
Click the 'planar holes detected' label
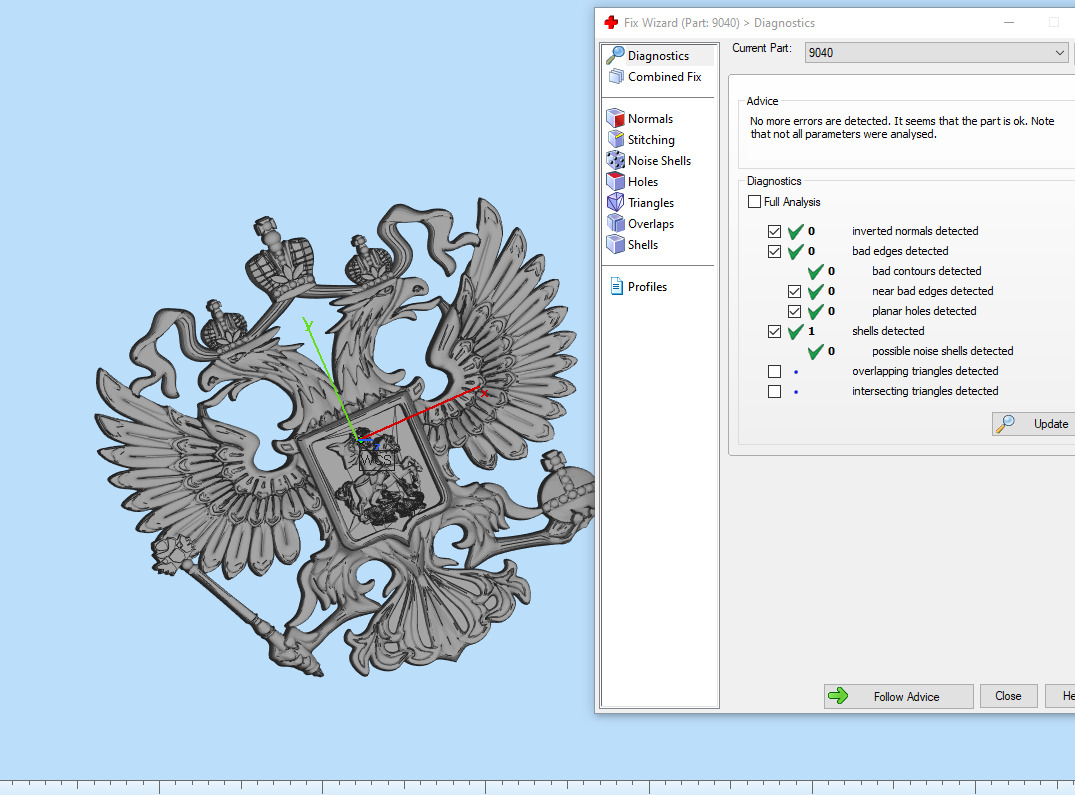924,311
